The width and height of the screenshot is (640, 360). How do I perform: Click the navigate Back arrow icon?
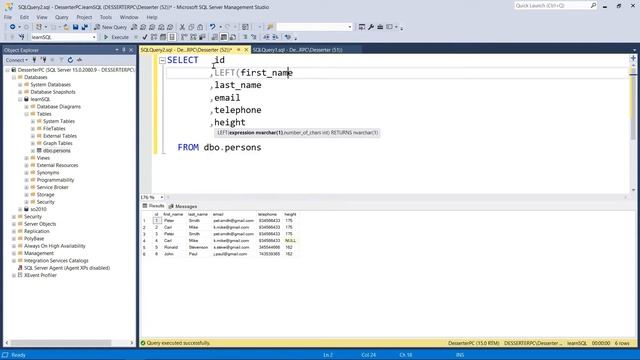pyautogui.click(x=13, y=27)
